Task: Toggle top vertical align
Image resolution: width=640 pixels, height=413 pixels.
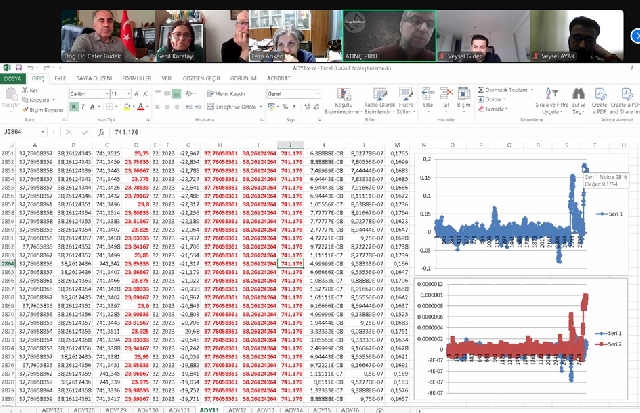Action: [158, 93]
